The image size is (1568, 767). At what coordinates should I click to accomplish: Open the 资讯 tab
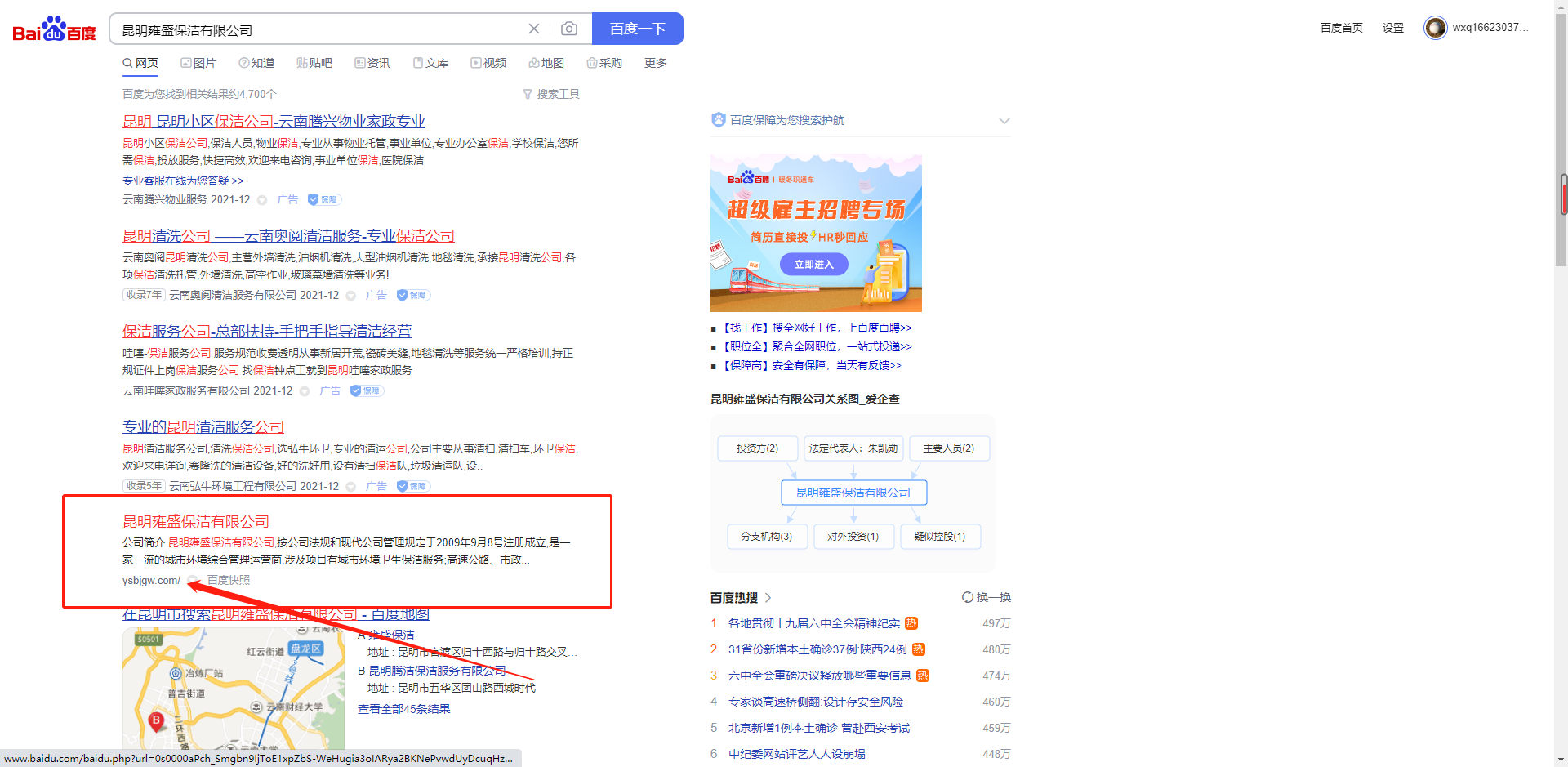pyautogui.click(x=372, y=63)
